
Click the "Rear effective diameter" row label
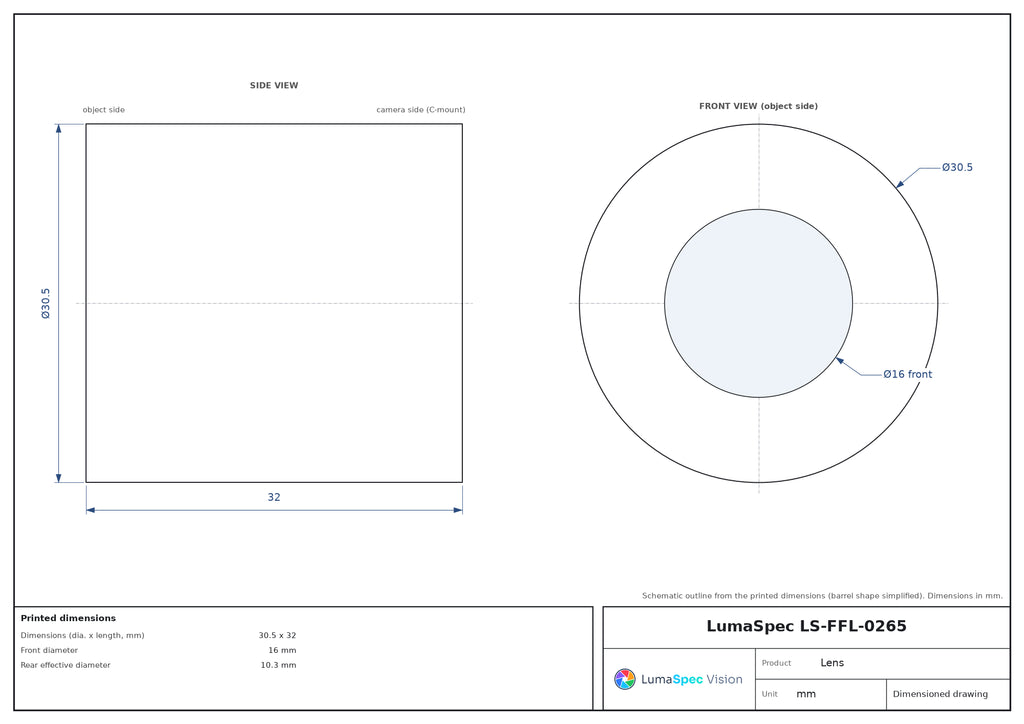(65, 665)
